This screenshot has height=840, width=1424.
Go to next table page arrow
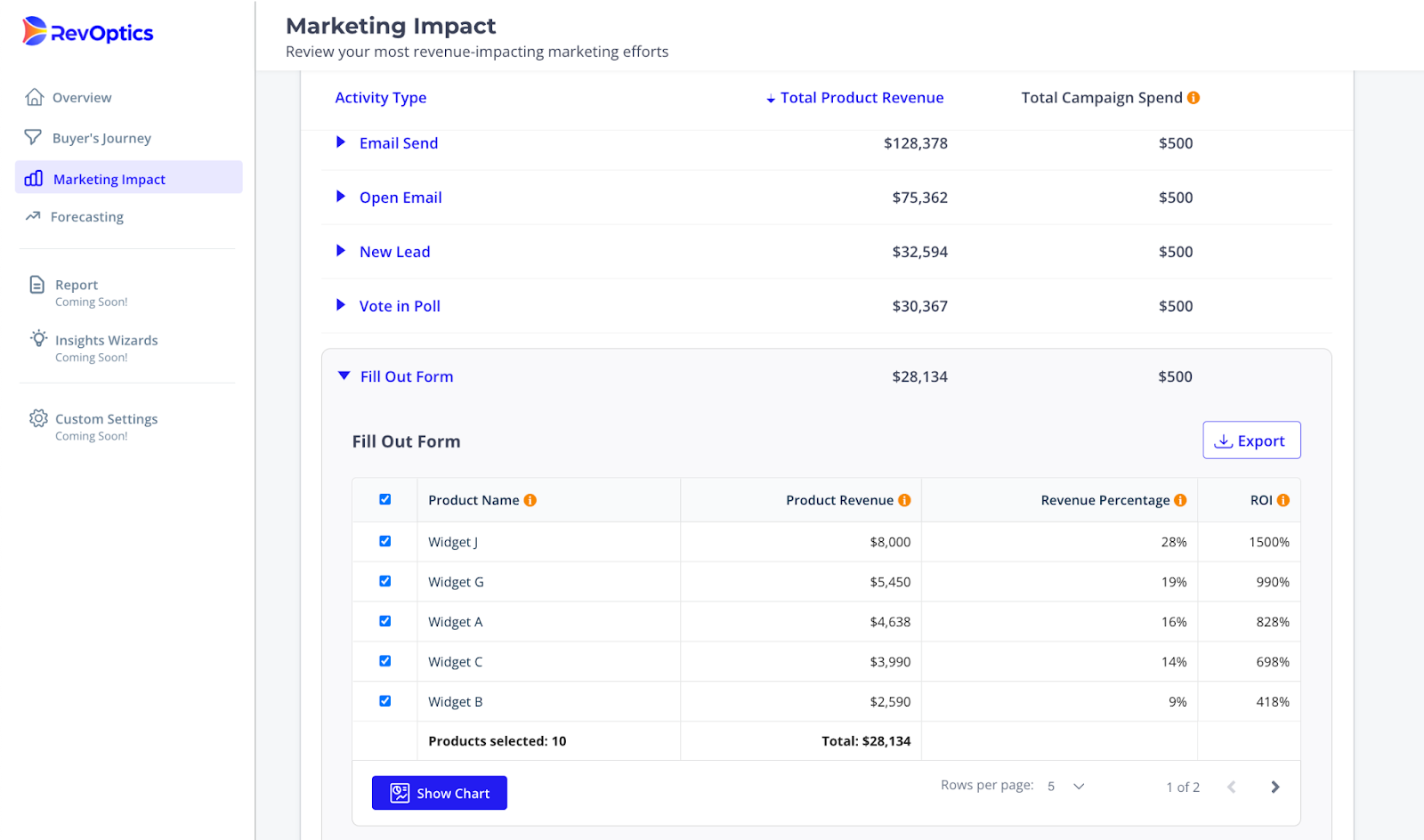pos(1275,787)
